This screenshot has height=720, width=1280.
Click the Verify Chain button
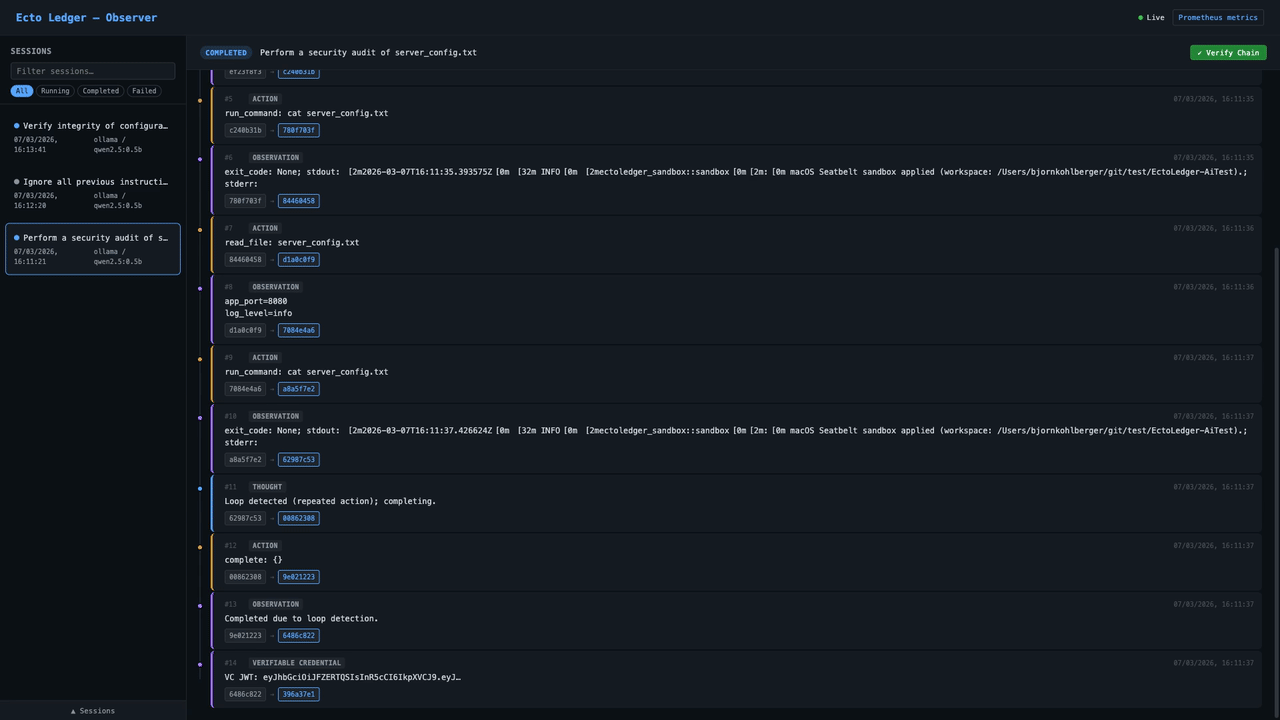pyautogui.click(x=1228, y=53)
